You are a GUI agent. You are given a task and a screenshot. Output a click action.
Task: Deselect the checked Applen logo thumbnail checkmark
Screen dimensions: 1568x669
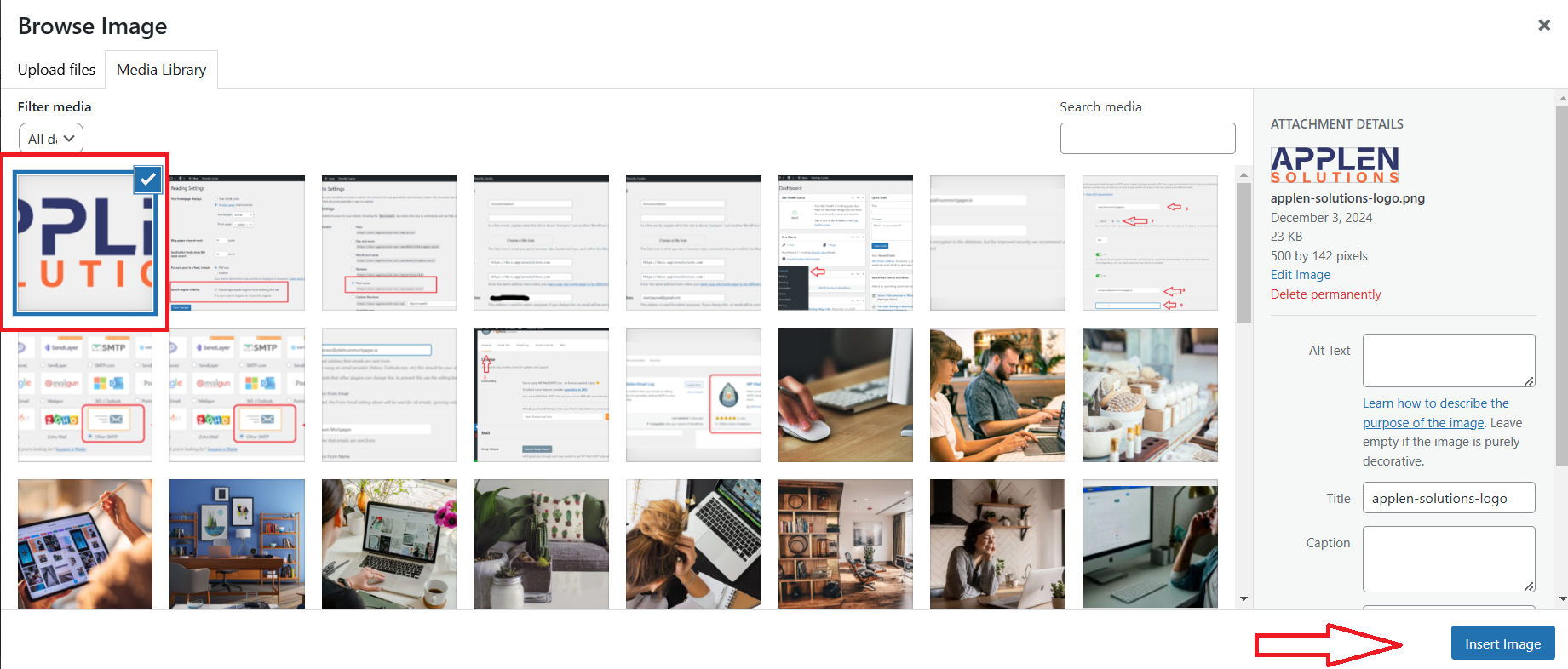coord(148,179)
